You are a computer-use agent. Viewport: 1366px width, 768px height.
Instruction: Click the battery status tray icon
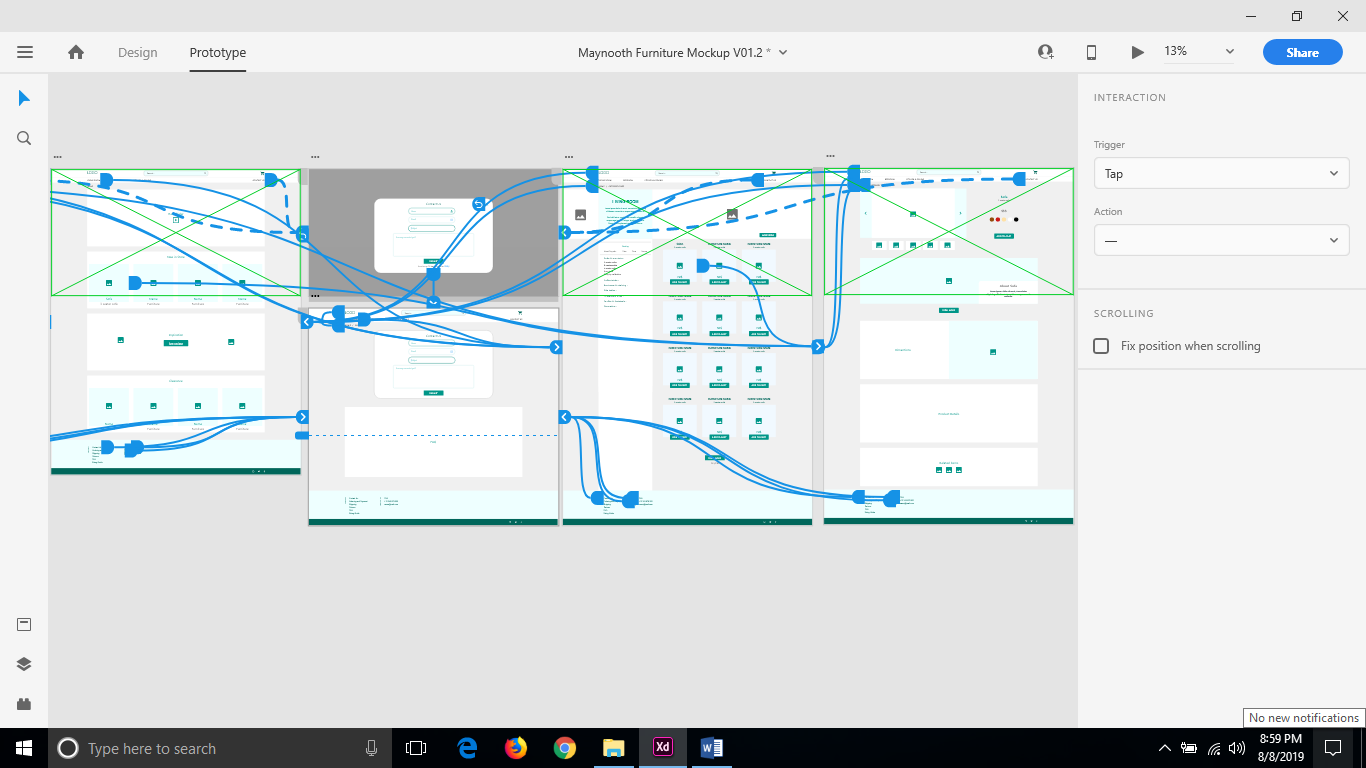1189,748
